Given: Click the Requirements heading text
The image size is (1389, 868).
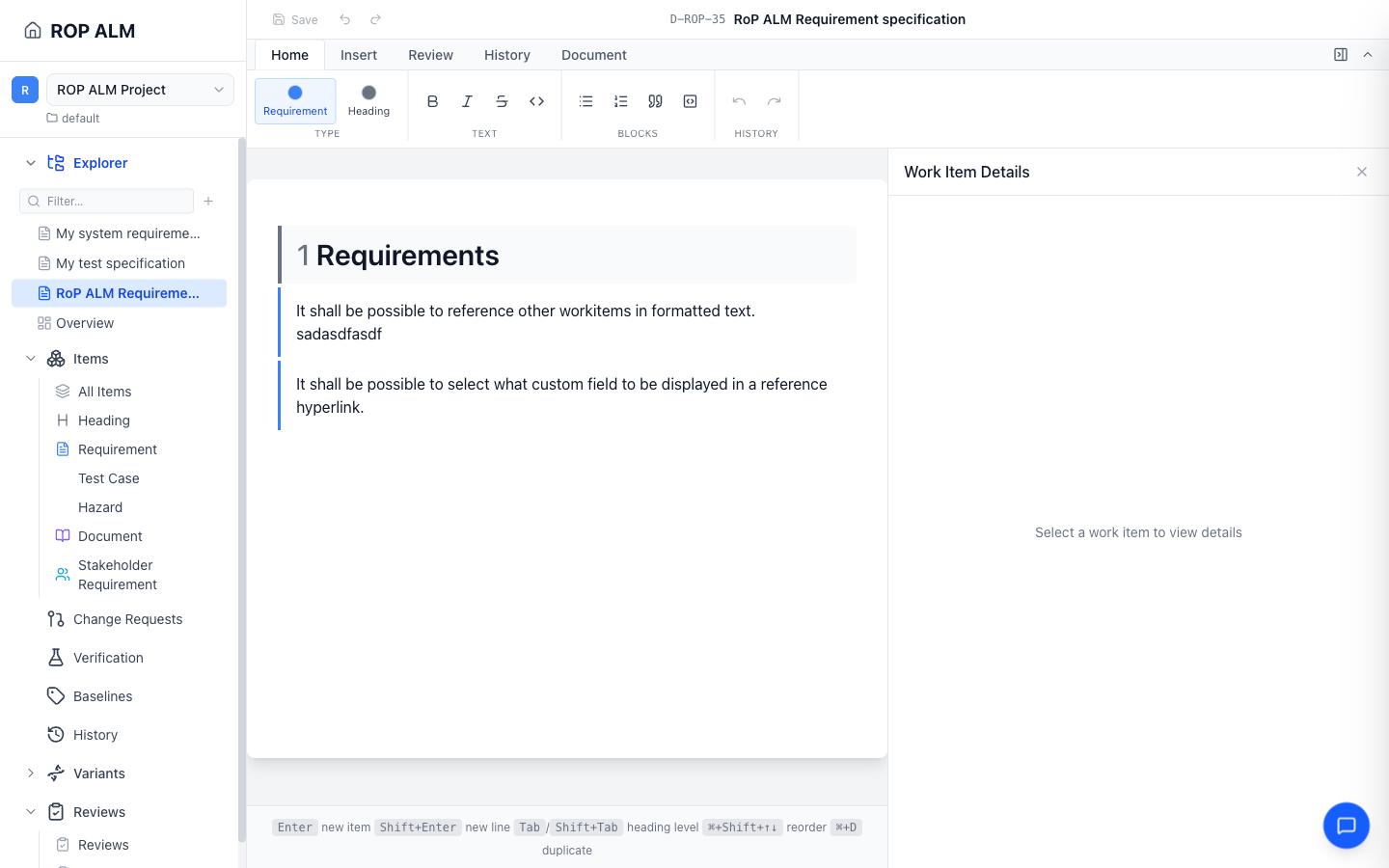Looking at the screenshot, I should [x=407, y=256].
